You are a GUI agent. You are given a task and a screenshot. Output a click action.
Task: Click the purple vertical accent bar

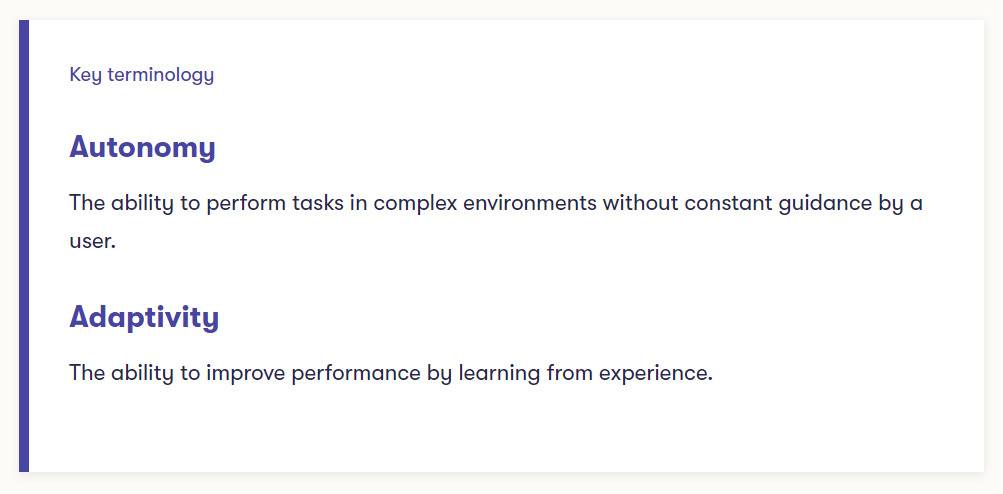point(24,246)
